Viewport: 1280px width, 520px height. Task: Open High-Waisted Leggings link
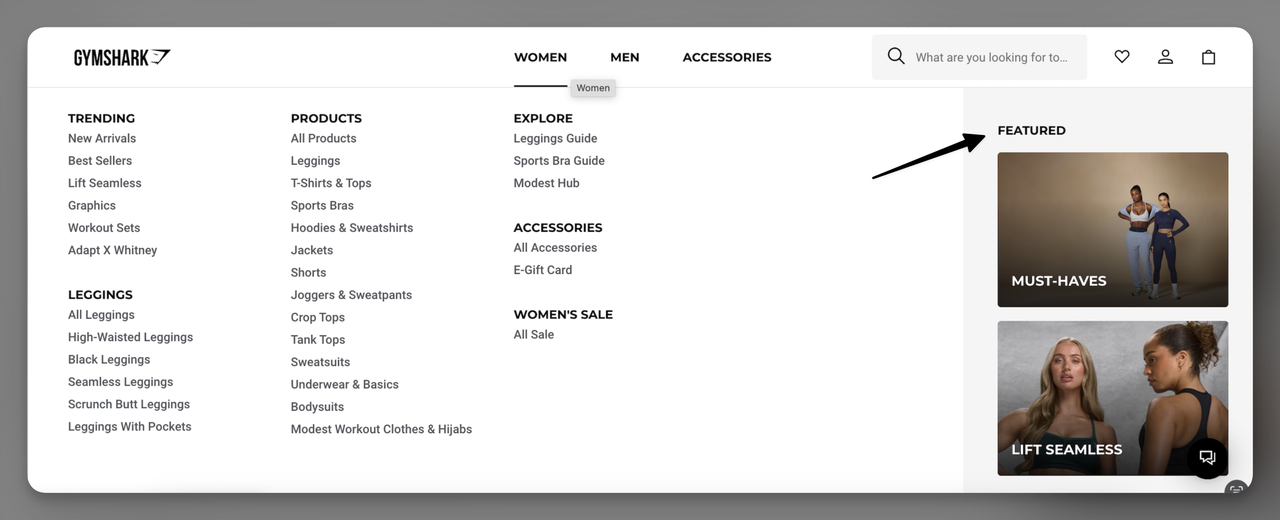[x=130, y=337]
